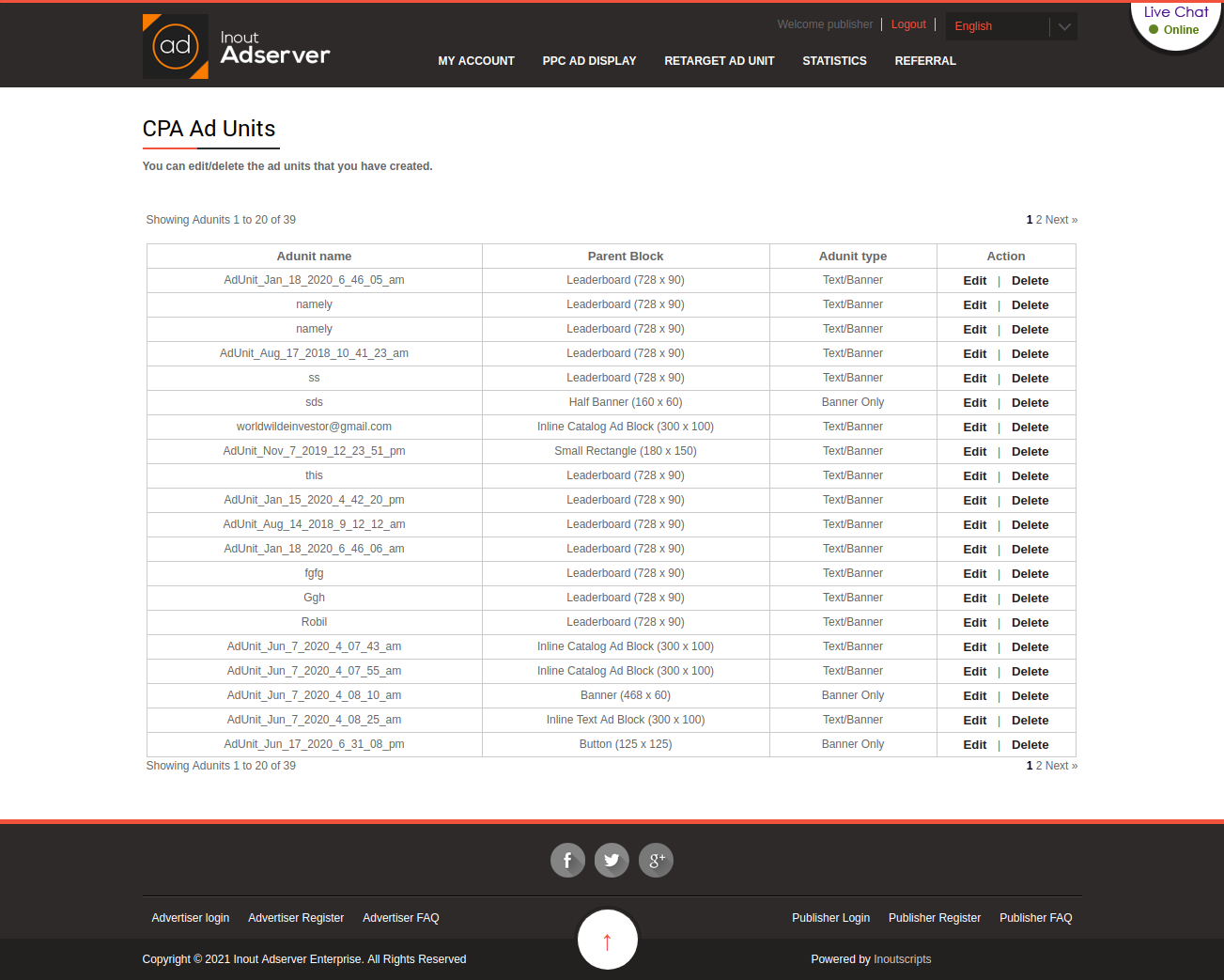Select the Button (125 x 125) cell
1224x980 pixels.
point(626,744)
